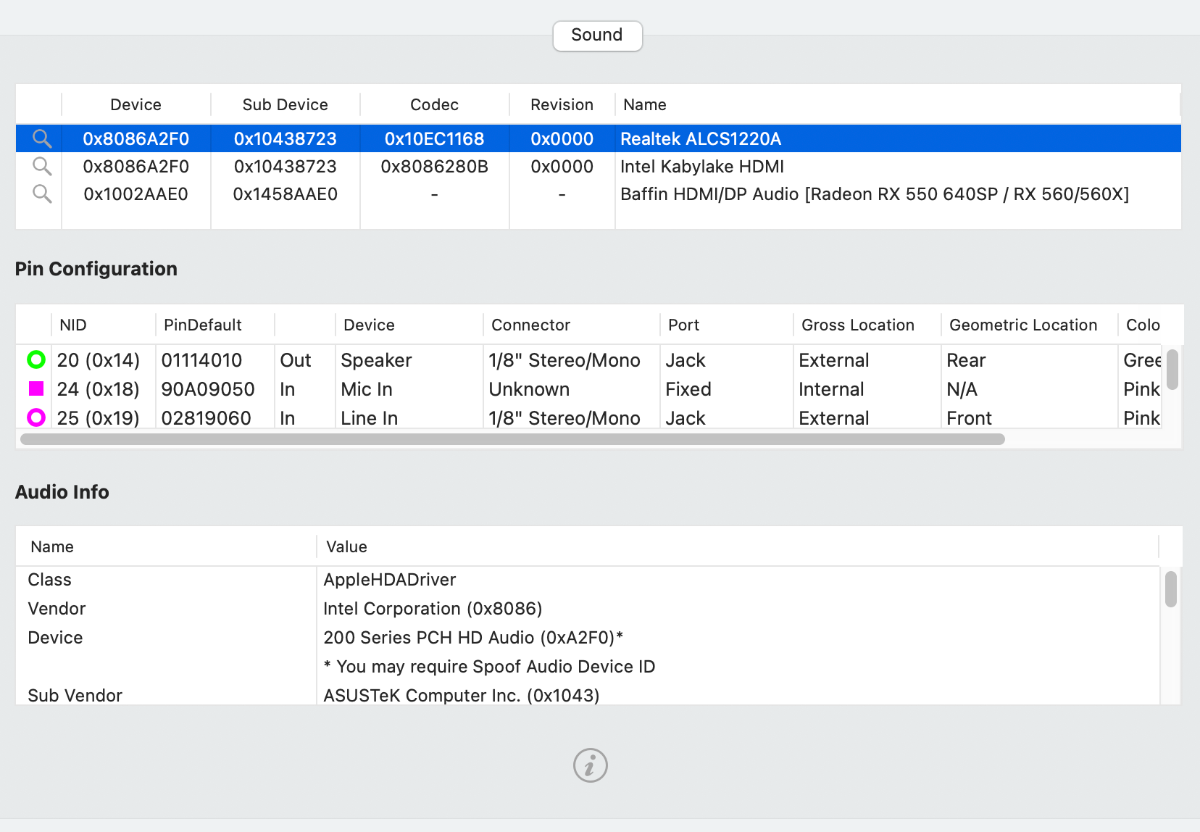Click magnifier icon beside Intel Kabylake HDMI
This screenshot has width=1200, height=832.
point(42,166)
